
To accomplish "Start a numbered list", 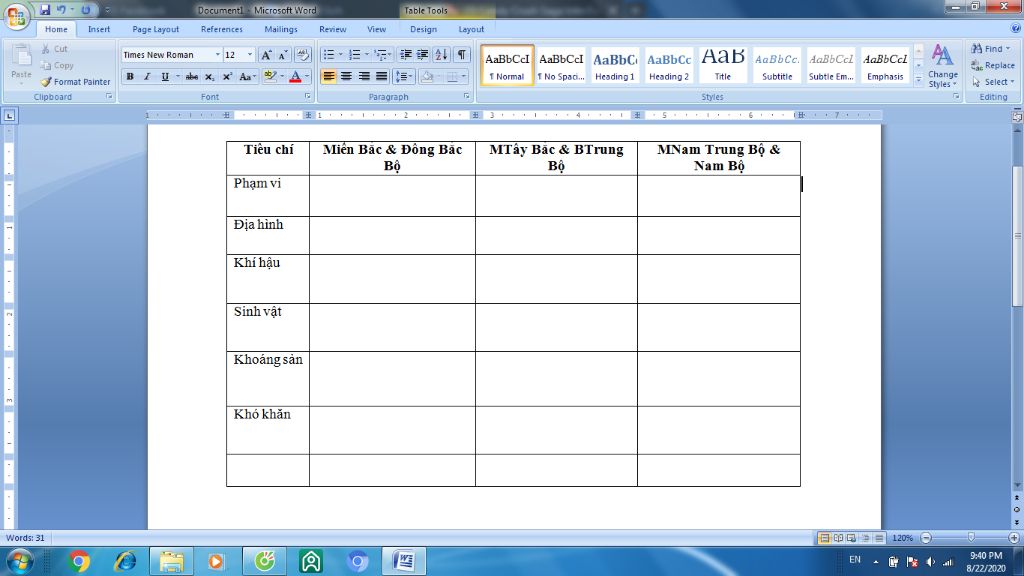I will tap(355, 55).
